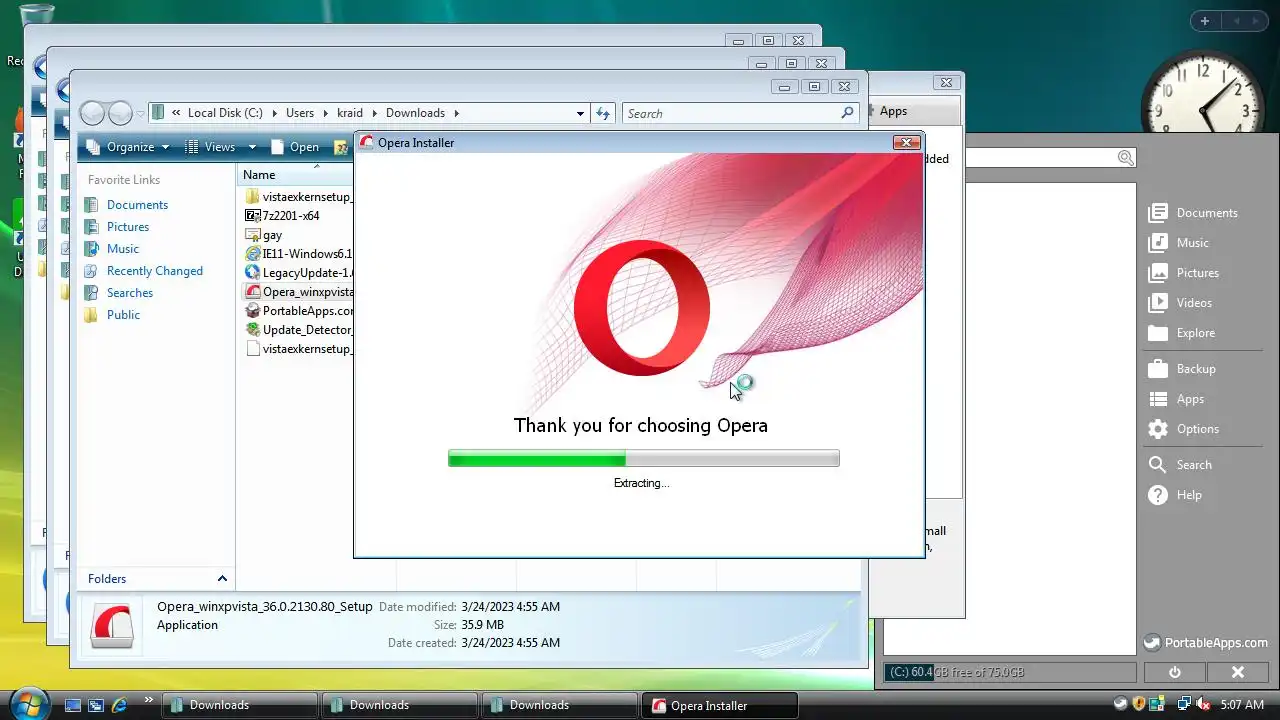Close the Opera Installer window
This screenshot has width=1280, height=720.
click(906, 142)
